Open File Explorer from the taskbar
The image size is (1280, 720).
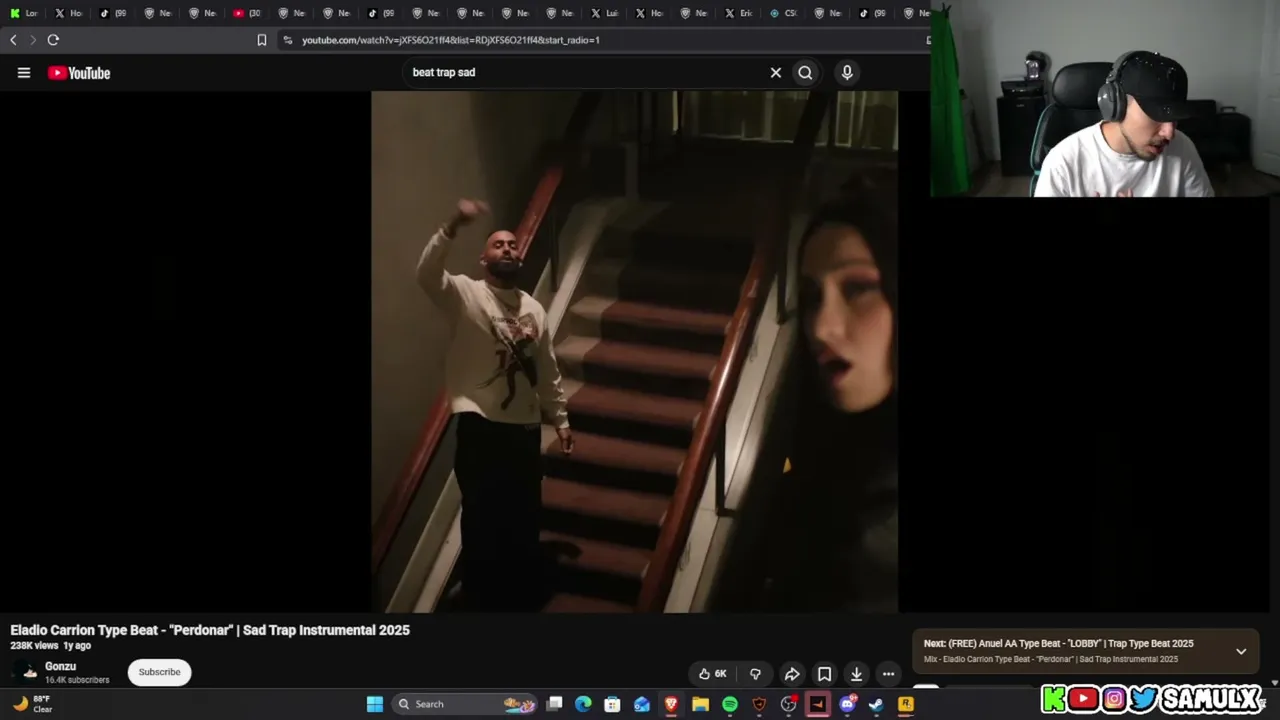(700, 704)
